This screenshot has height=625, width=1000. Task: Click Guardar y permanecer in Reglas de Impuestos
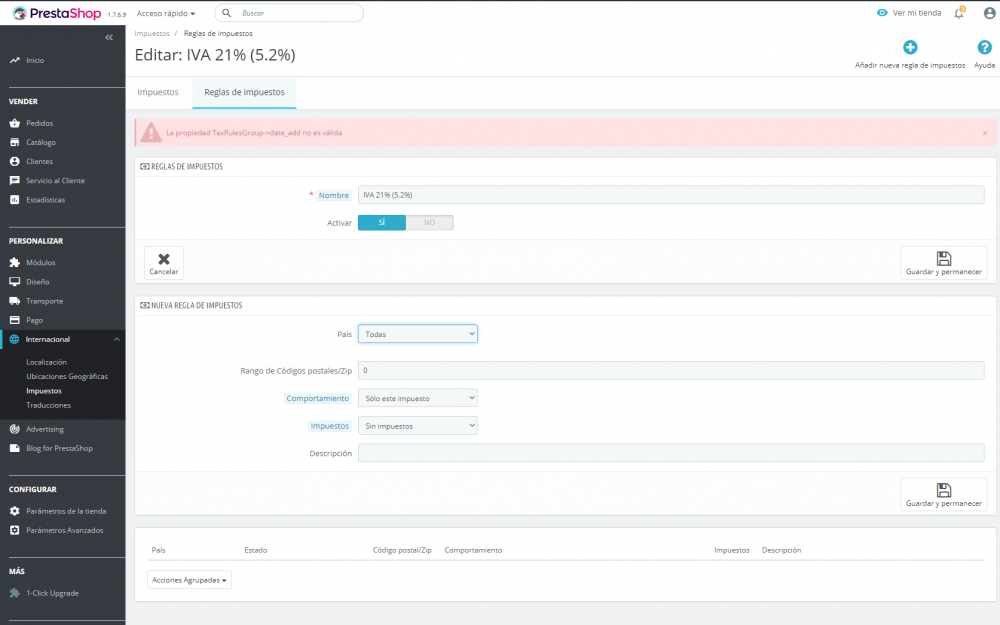click(944, 263)
